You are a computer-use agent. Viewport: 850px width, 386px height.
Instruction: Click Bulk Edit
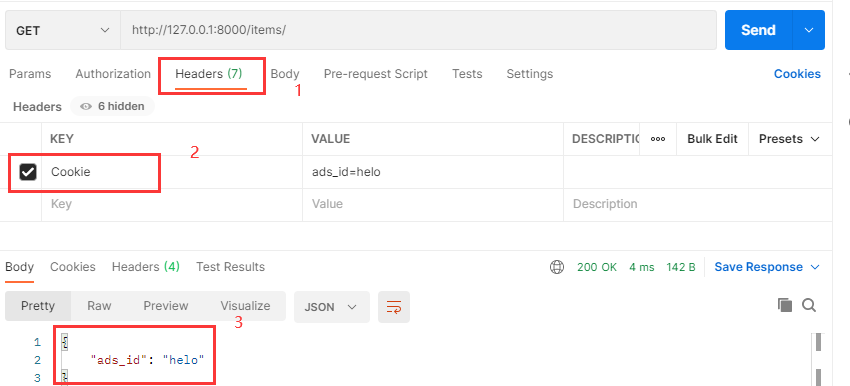point(712,139)
